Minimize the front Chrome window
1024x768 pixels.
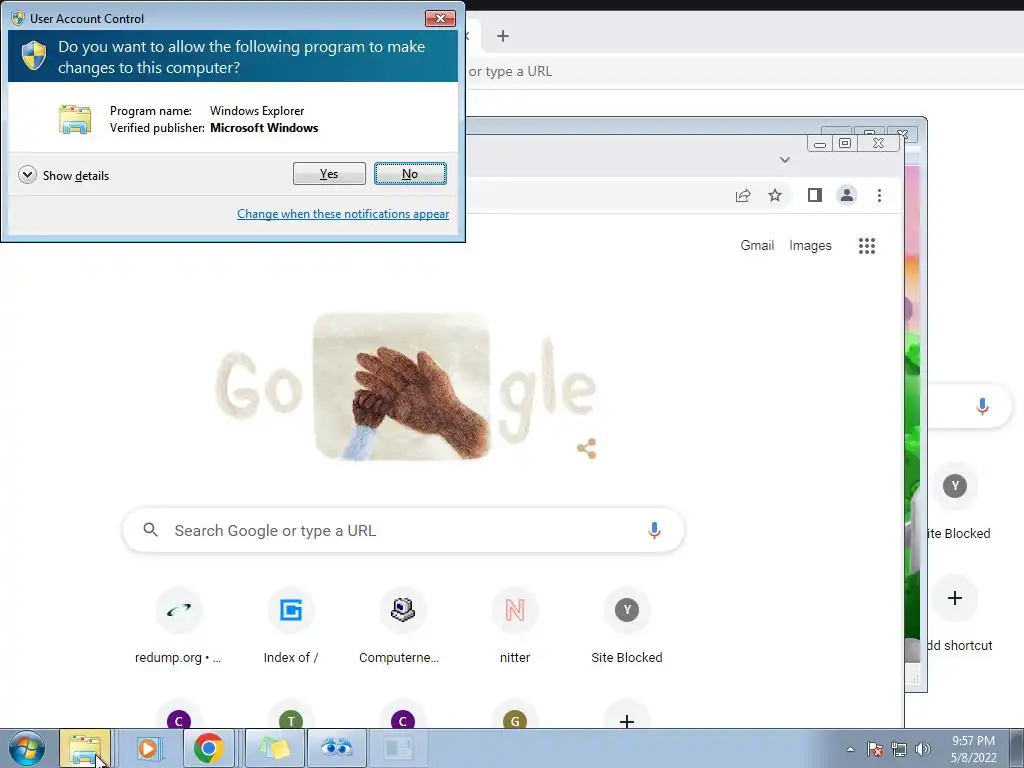point(820,143)
